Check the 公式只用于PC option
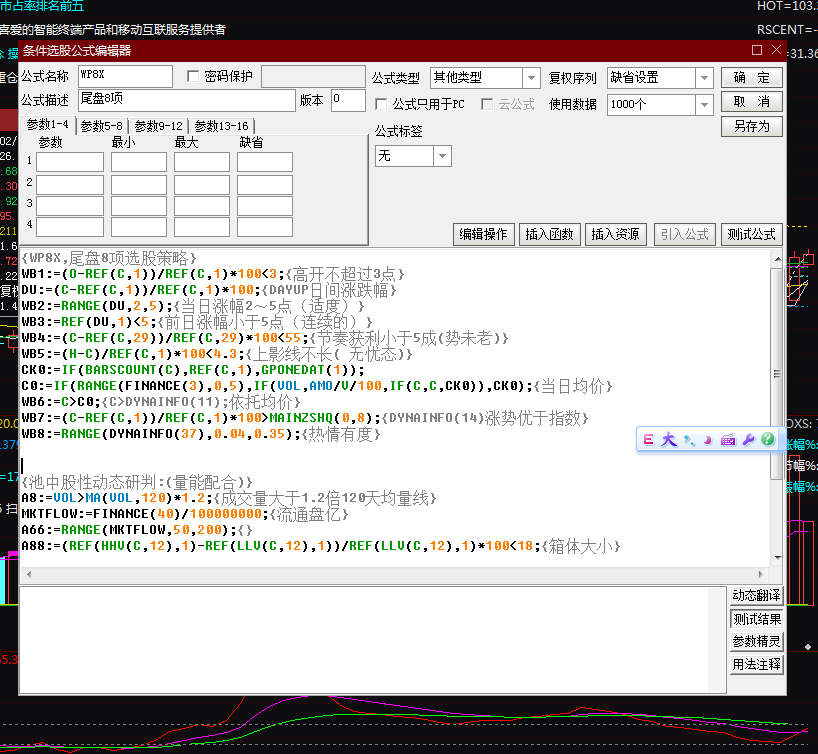Screen dimensions: 818x754 pos(381,104)
